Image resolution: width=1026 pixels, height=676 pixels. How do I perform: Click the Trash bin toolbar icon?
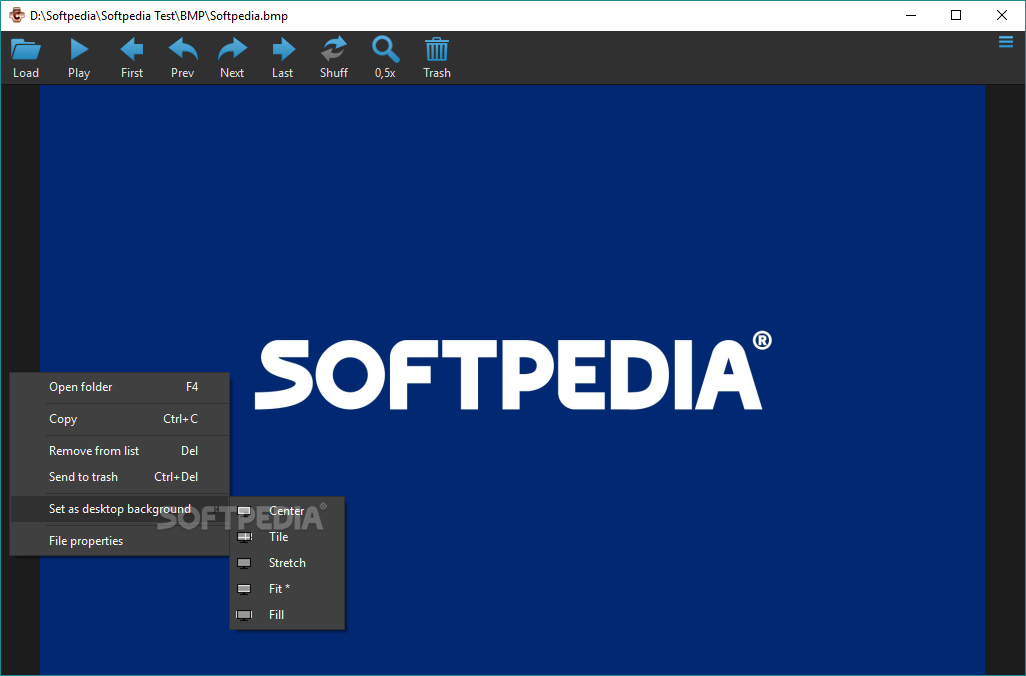tap(436, 58)
